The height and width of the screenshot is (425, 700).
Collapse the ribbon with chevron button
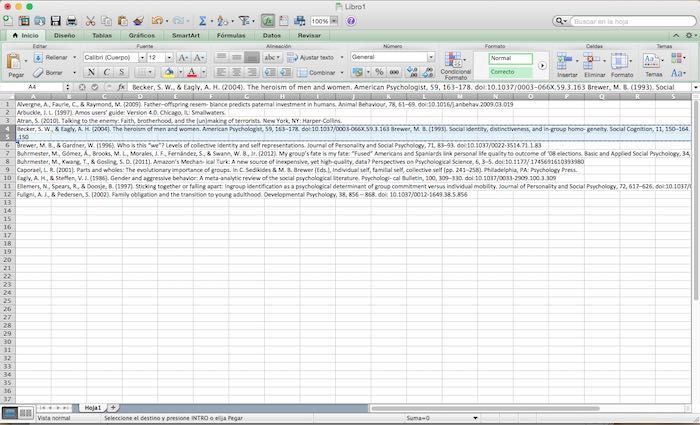(676, 35)
